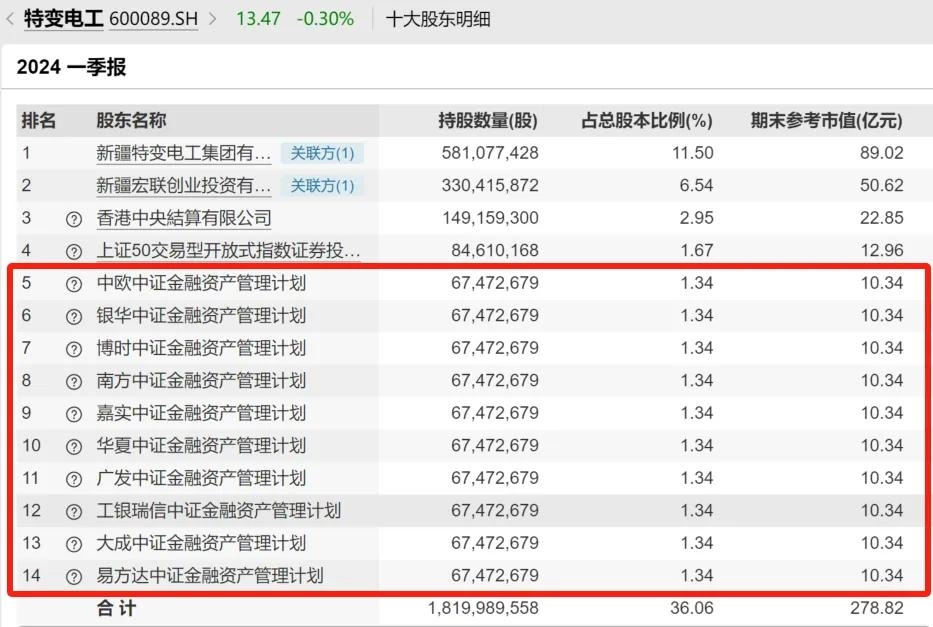
Task: Click the 排名 column header
Action: 39,121
